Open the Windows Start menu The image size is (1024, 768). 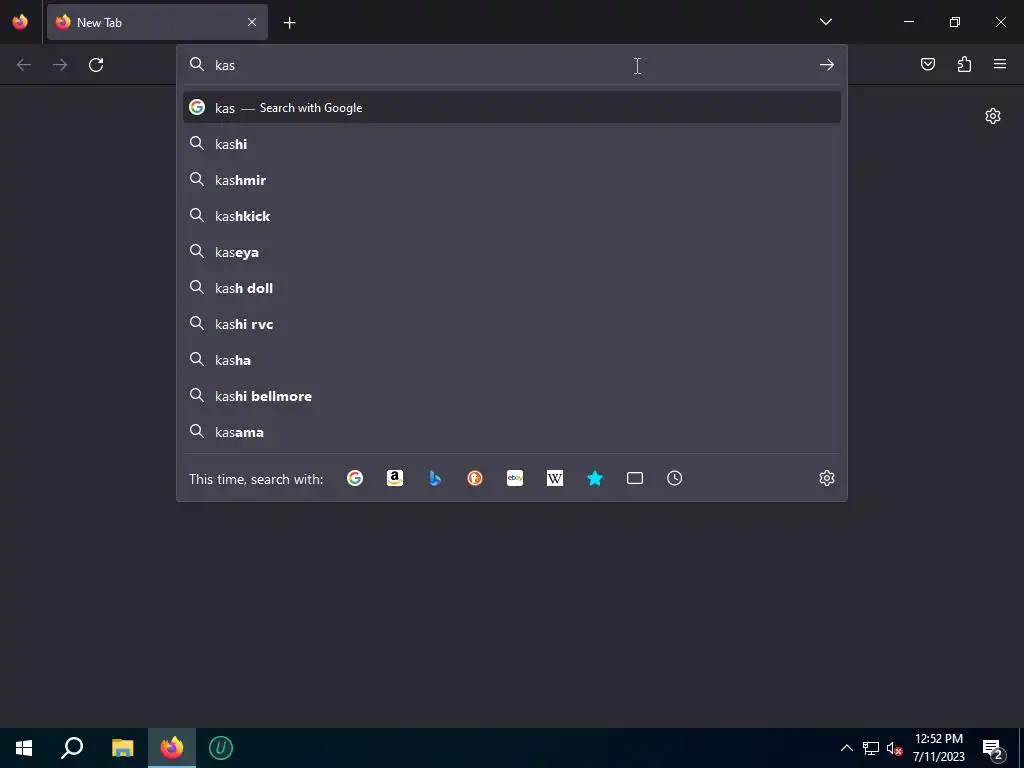coord(24,748)
